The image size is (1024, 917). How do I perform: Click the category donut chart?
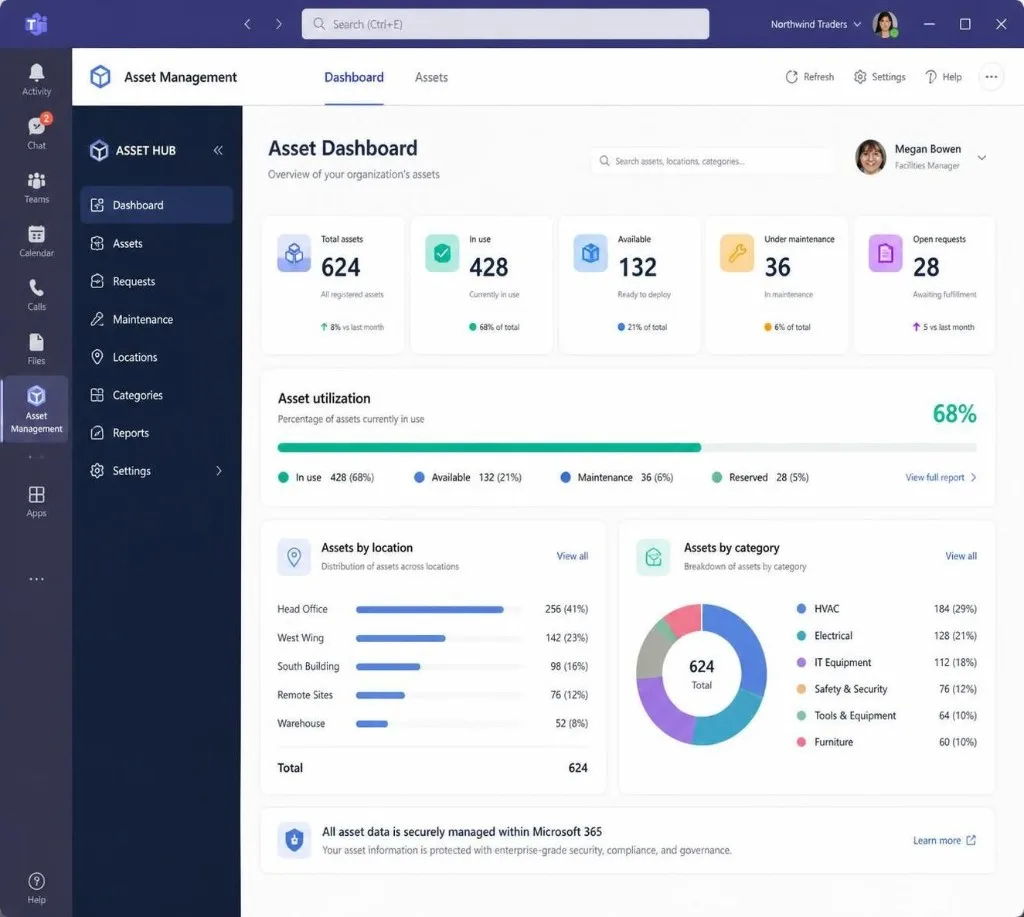pyautogui.click(x=701, y=674)
